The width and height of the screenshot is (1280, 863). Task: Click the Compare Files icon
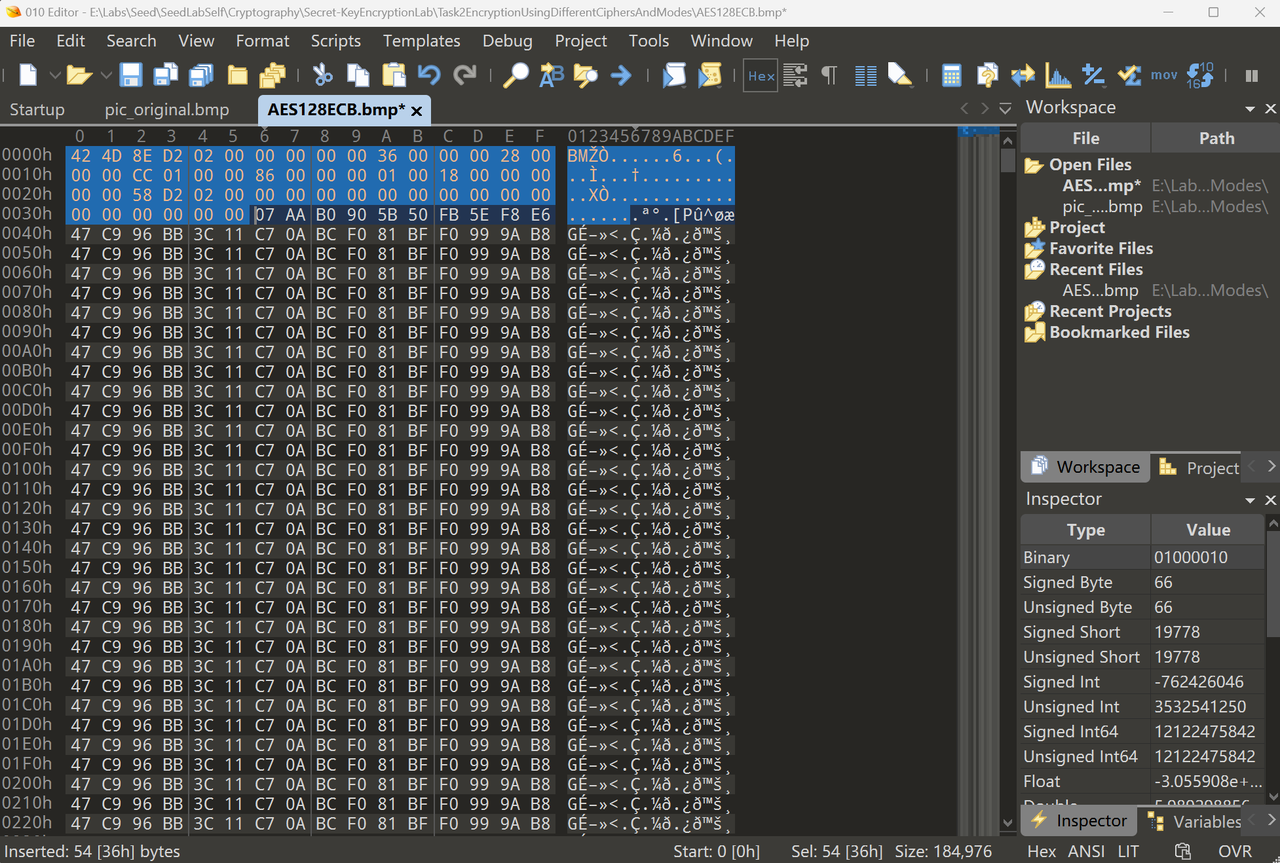click(987, 75)
